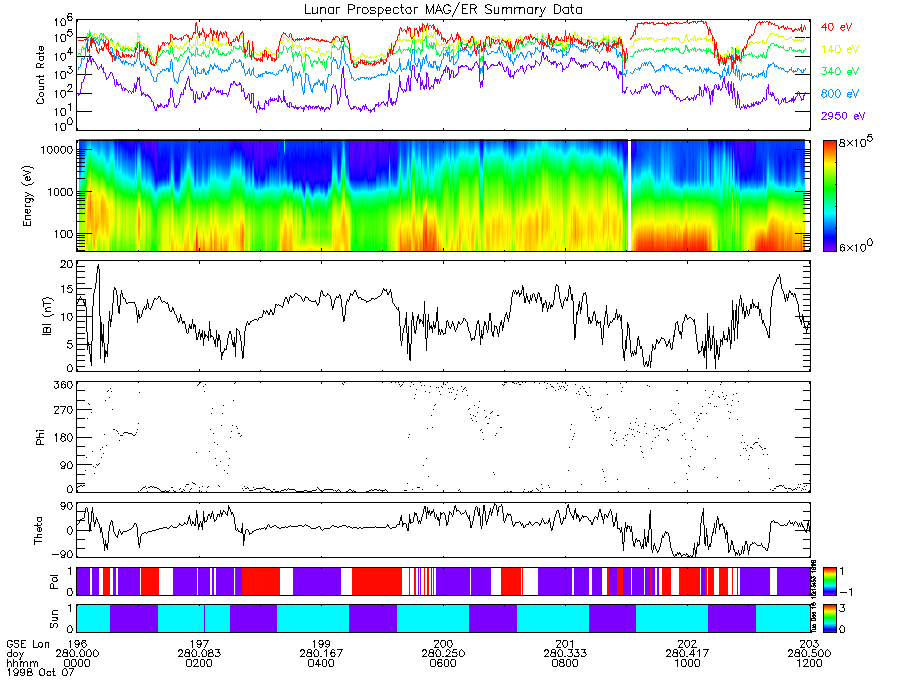The height and width of the screenshot is (700, 900).
Task: Select the green "340 eV" legend label
Action: pyautogui.click(x=840, y=71)
